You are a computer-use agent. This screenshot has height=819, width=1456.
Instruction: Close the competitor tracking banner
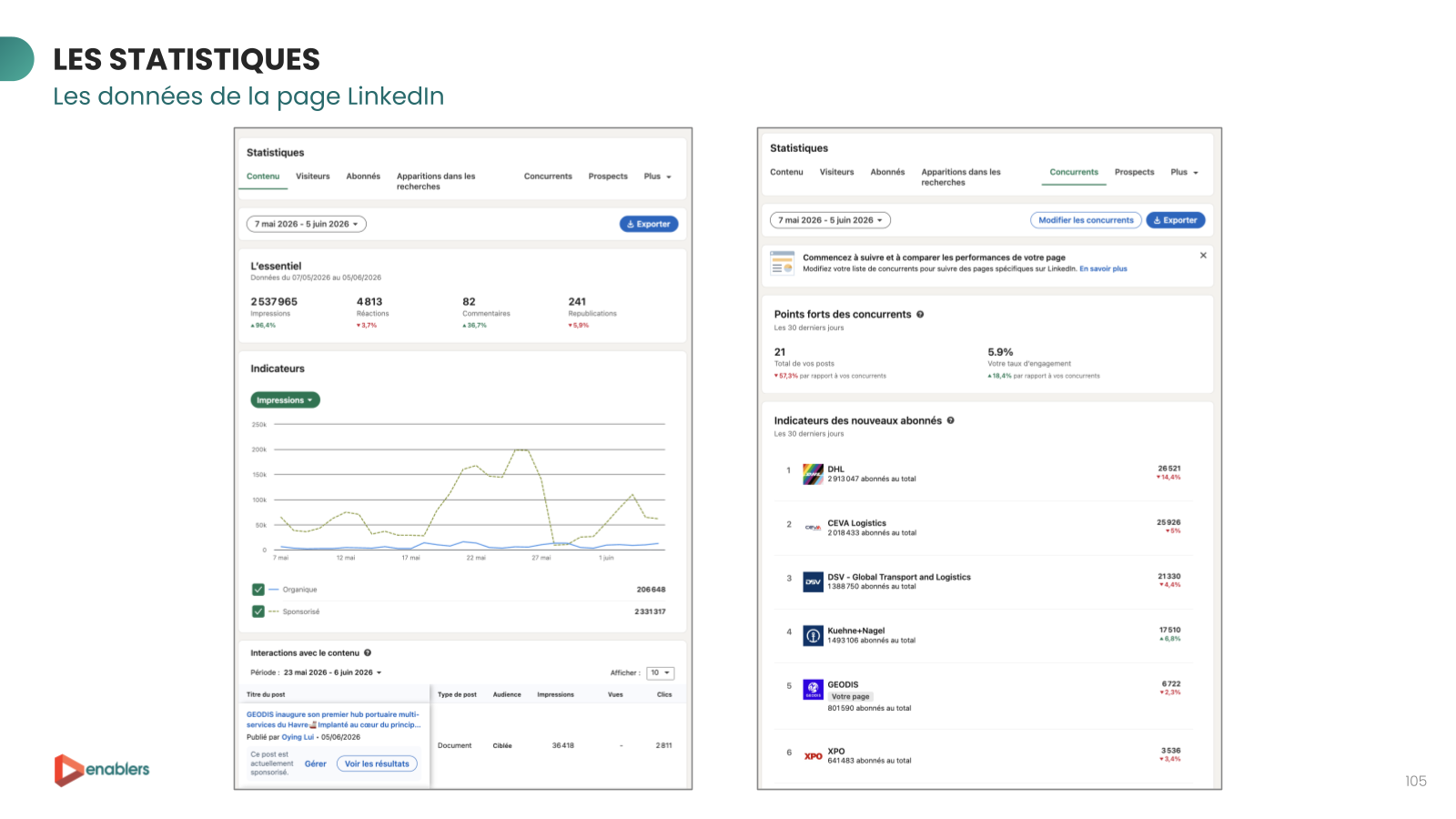click(1203, 256)
